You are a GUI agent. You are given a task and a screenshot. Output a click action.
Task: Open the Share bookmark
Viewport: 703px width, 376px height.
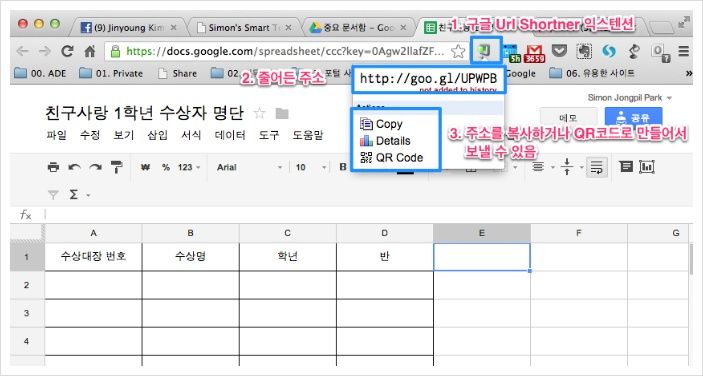click(178, 73)
